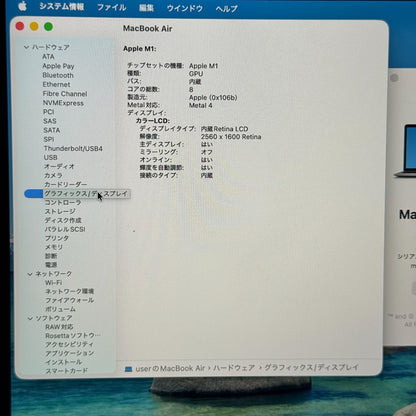416x416 pixels.
Task: Click the カラーLCD: heading
Action: click(x=153, y=121)
